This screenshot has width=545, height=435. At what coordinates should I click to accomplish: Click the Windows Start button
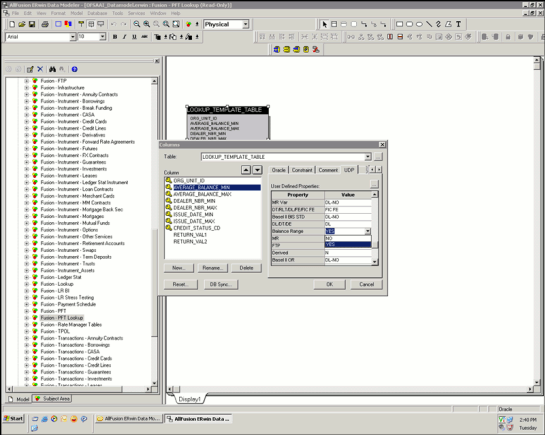coord(13,419)
